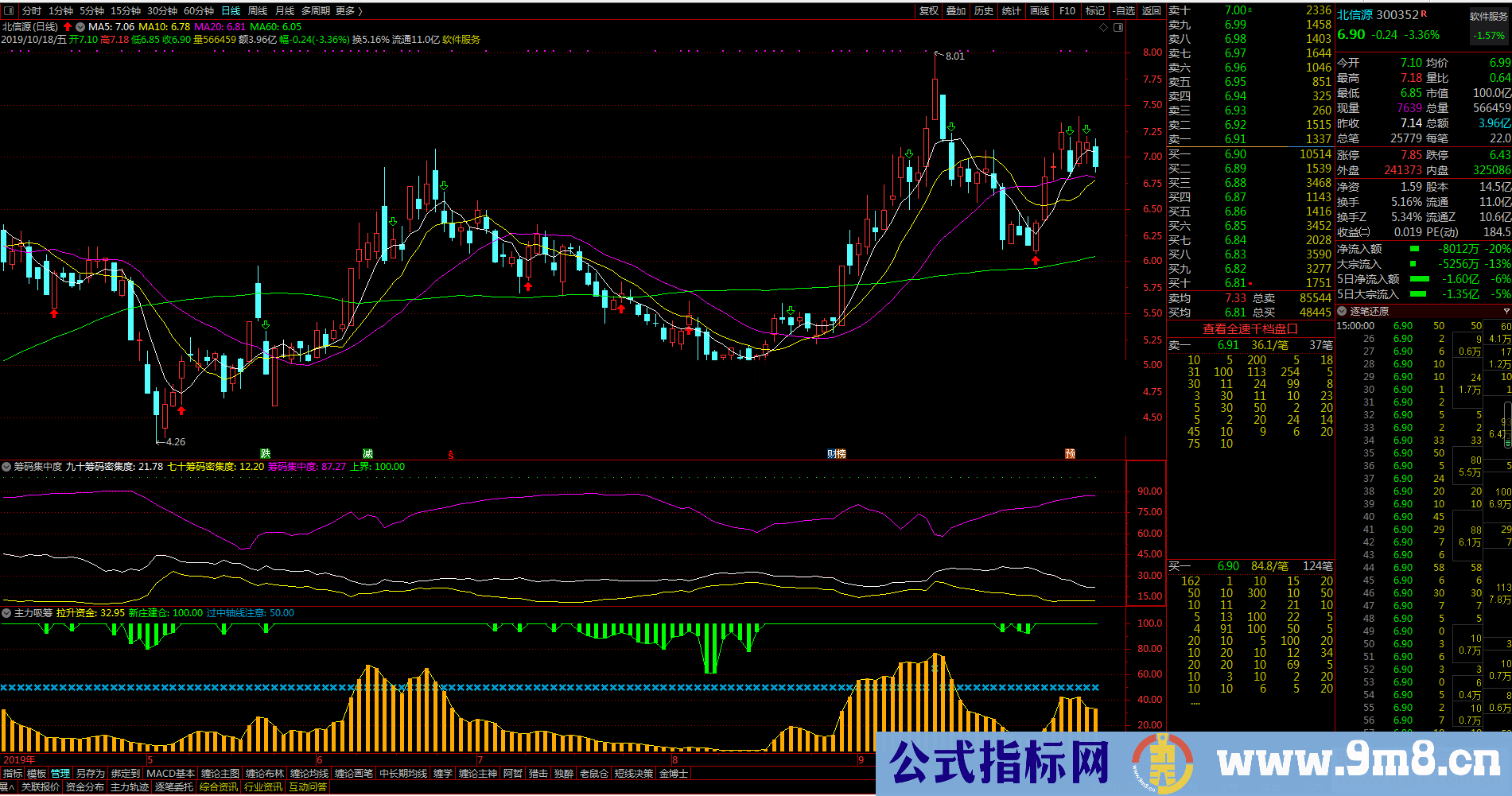Remove stock via -自选 button

coord(1124,10)
